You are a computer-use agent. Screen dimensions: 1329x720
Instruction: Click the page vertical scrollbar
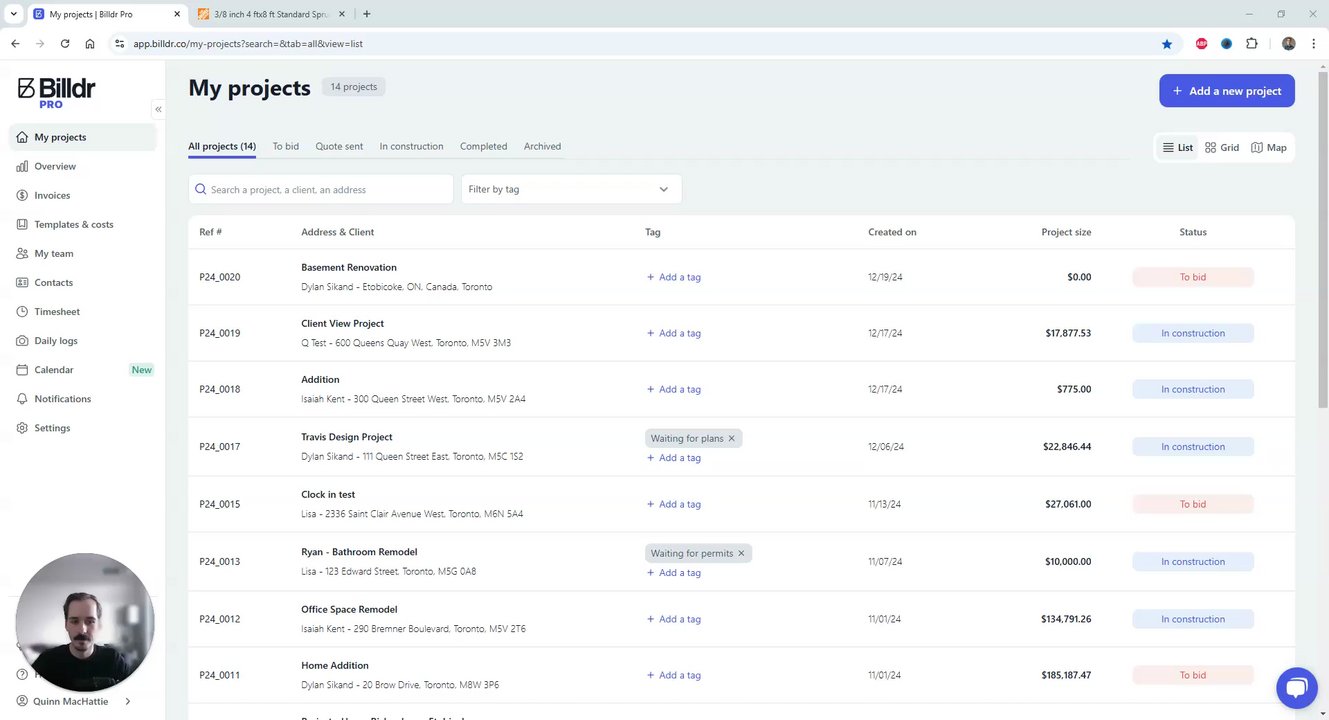point(1323,240)
